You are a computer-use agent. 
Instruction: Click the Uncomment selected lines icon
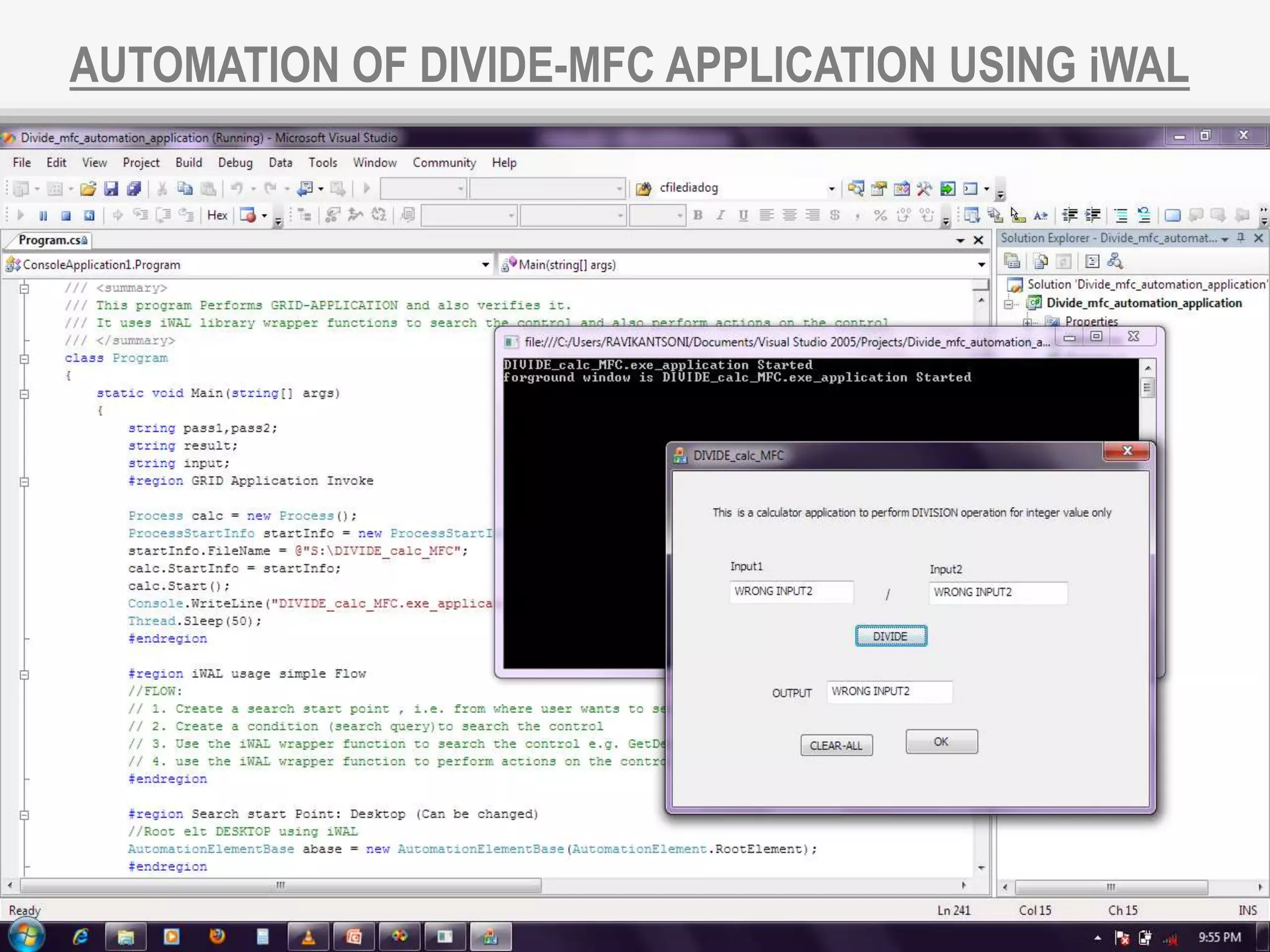[x=1144, y=216]
